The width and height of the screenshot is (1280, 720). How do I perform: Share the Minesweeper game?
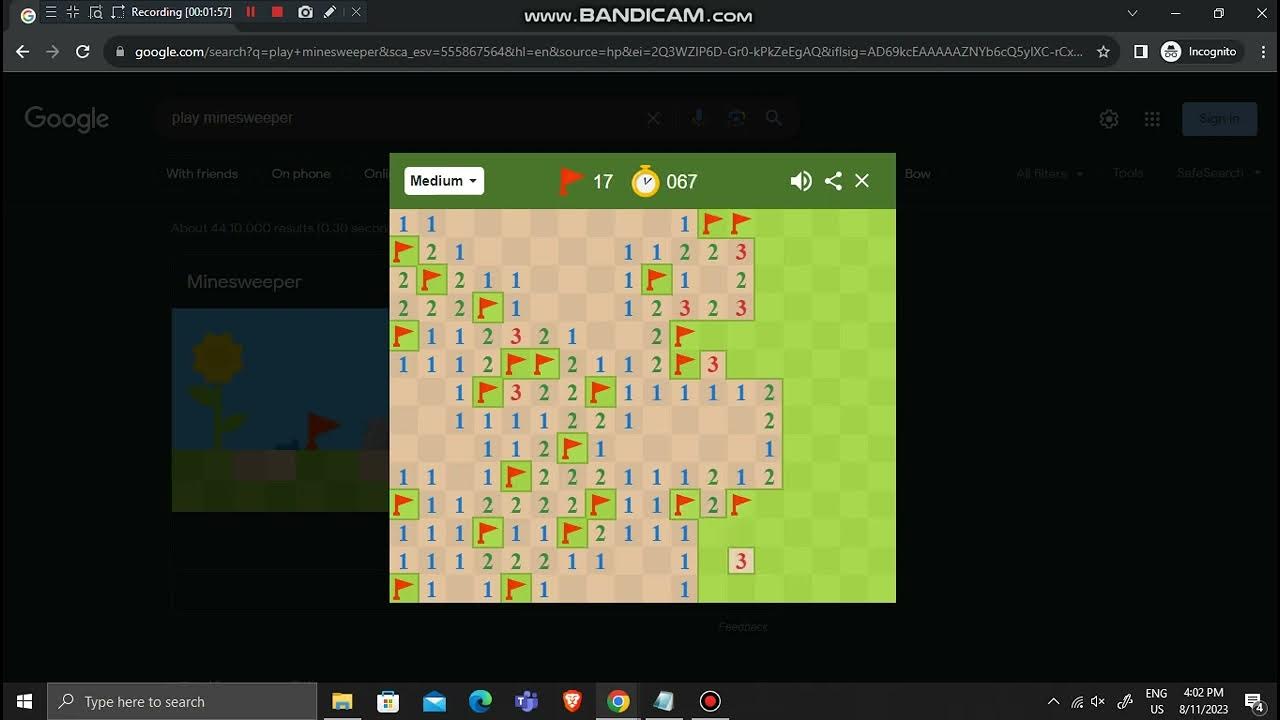click(833, 181)
